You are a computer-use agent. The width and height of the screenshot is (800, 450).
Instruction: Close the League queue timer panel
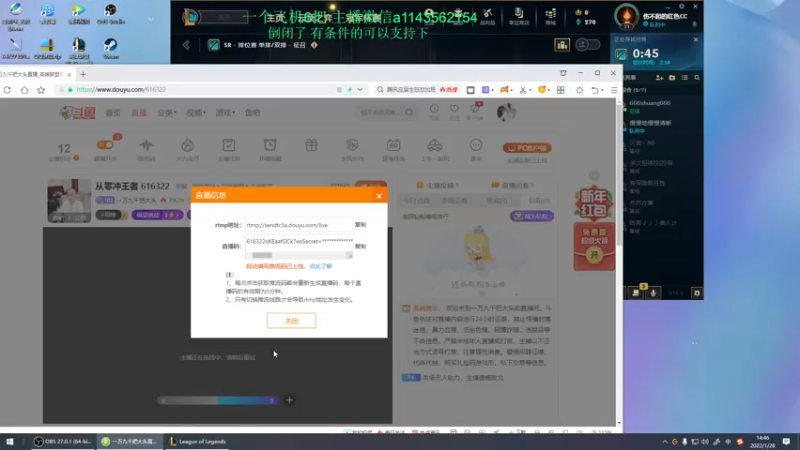pyautogui.click(x=695, y=39)
